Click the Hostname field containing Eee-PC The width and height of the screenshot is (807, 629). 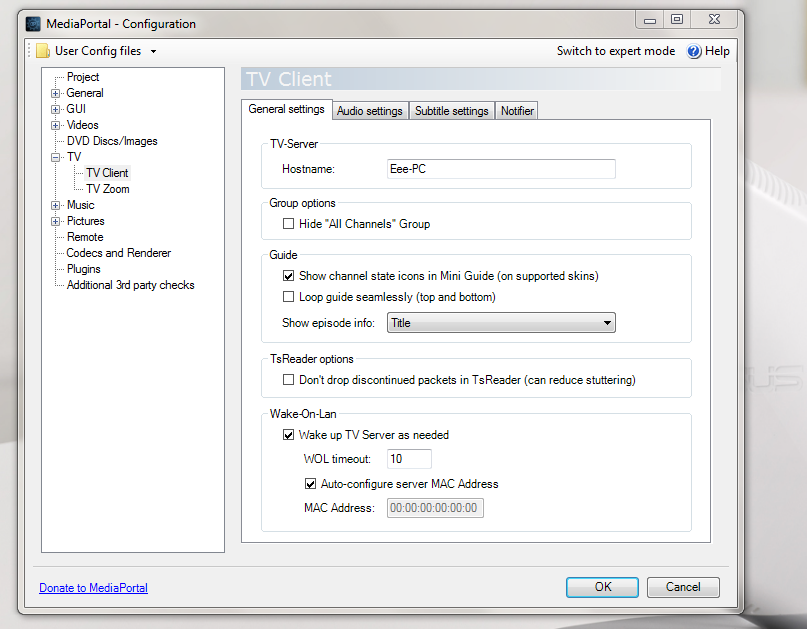501,169
